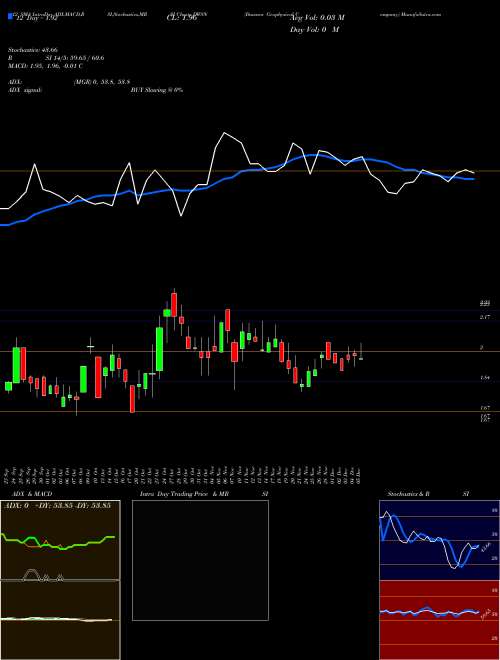Open the ADX & MACD indicator panel
500x660 pixels.
60,580
